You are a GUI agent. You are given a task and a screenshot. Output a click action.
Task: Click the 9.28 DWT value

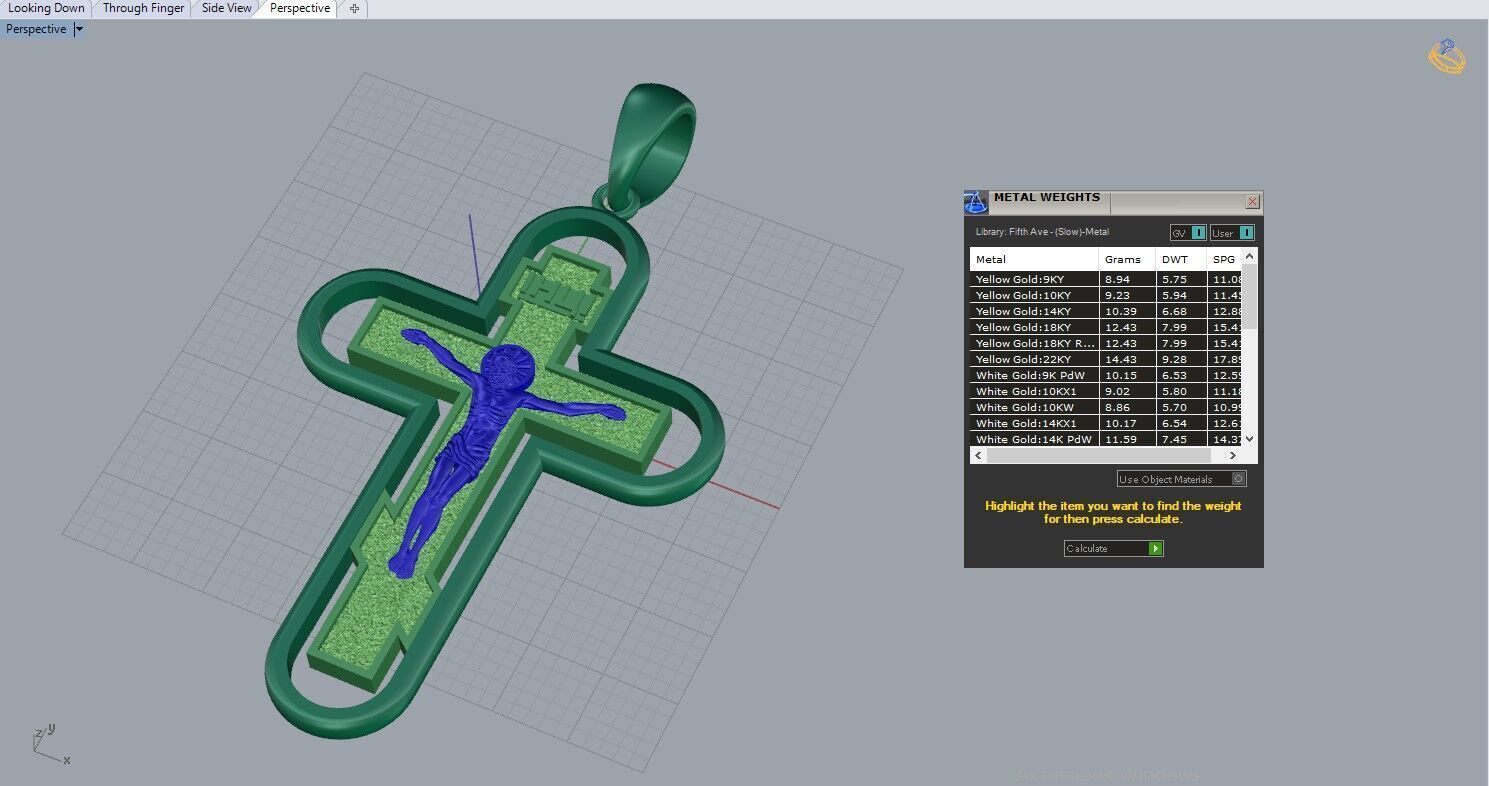point(1174,359)
